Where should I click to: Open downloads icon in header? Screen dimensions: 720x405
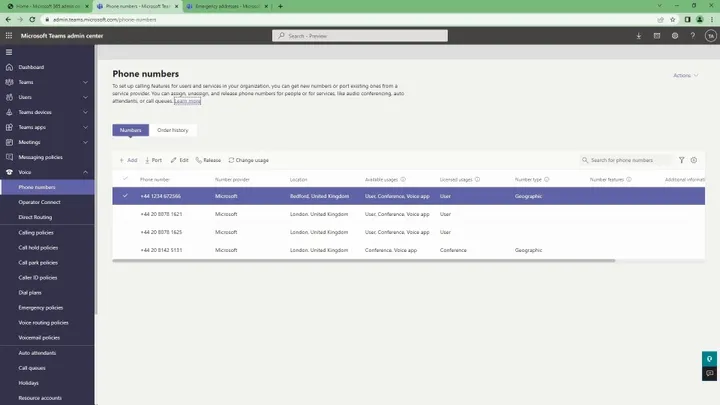tap(639, 36)
